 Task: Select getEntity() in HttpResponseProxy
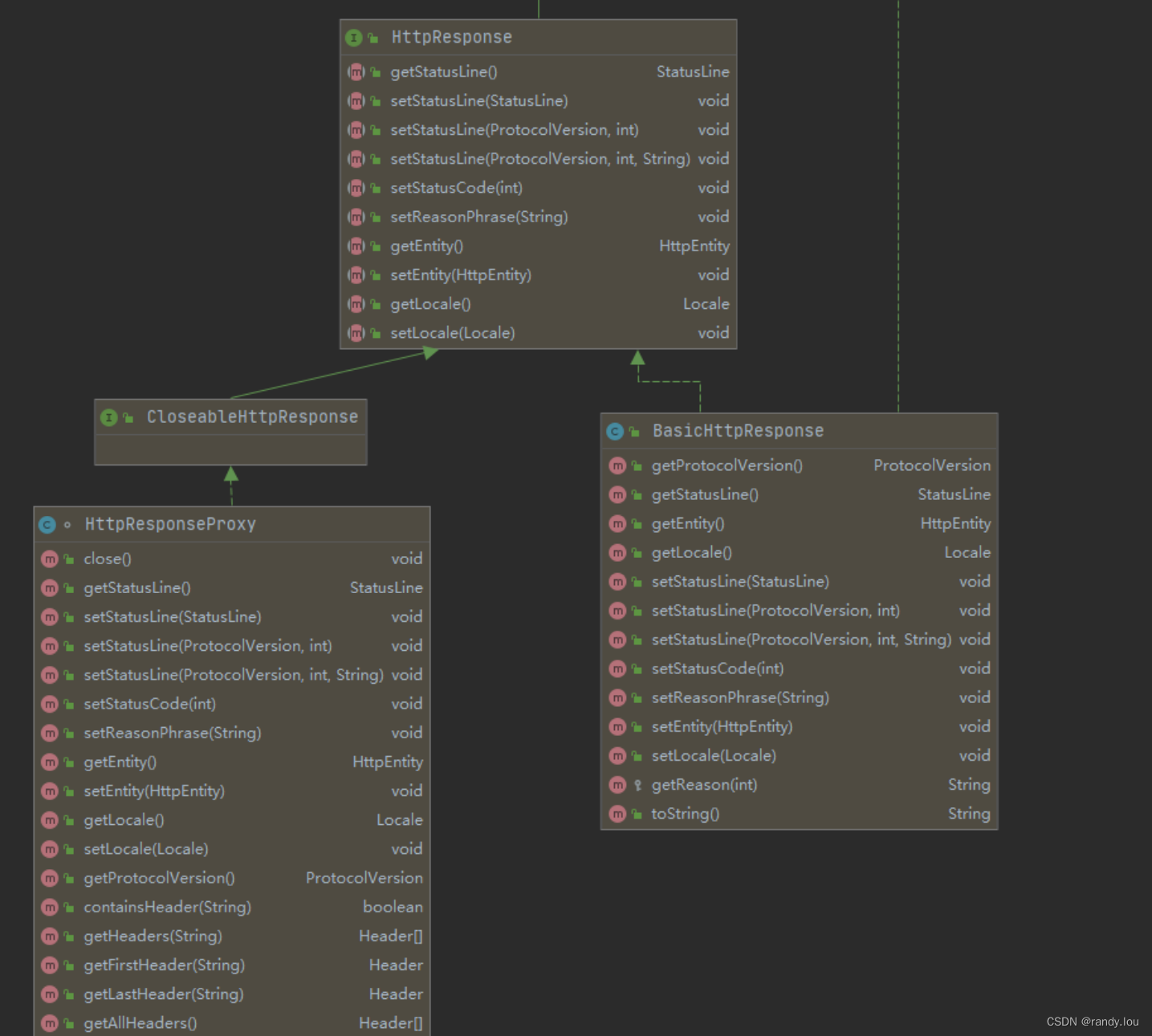click(x=120, y=762)
